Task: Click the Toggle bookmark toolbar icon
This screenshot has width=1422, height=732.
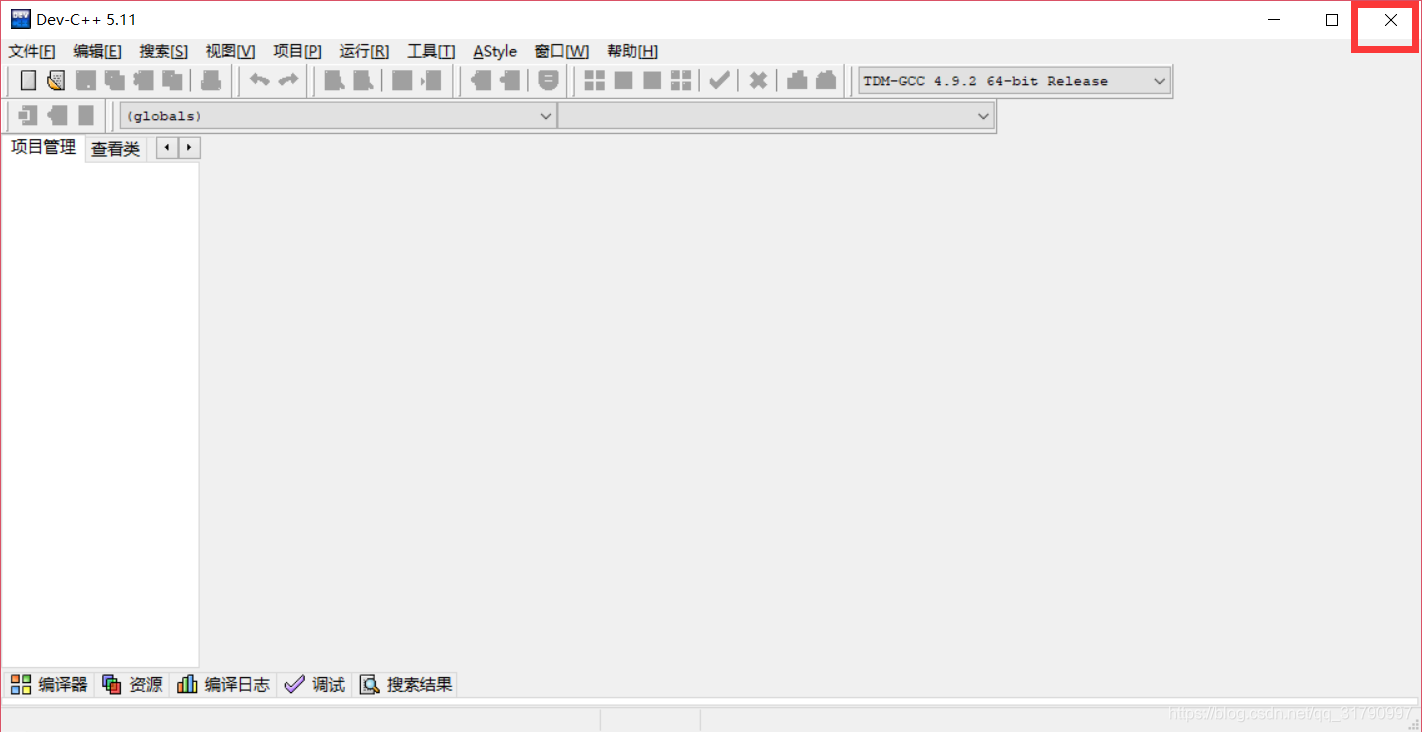Action: [57, 116]
